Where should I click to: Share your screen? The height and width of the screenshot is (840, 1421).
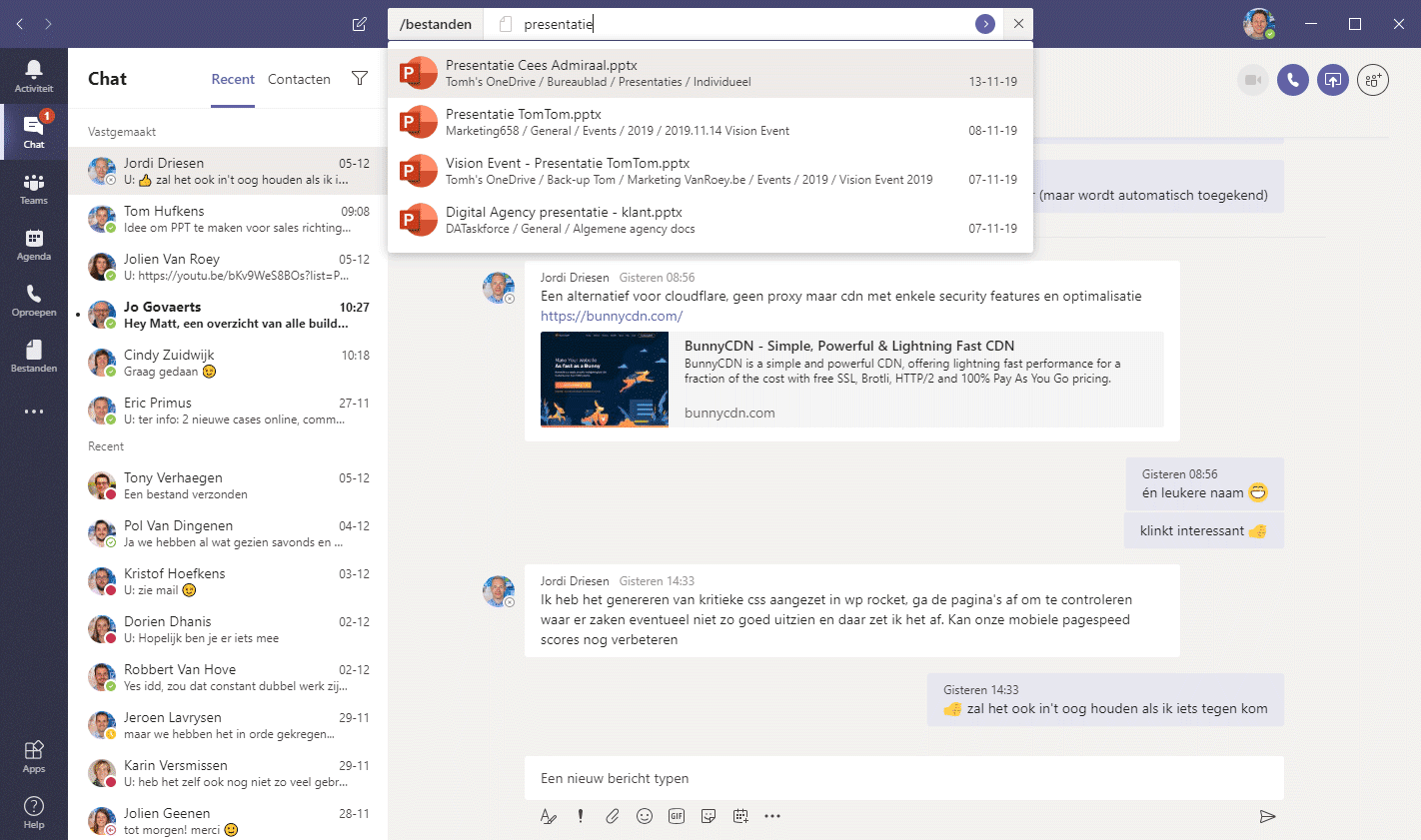(1333, 80)
